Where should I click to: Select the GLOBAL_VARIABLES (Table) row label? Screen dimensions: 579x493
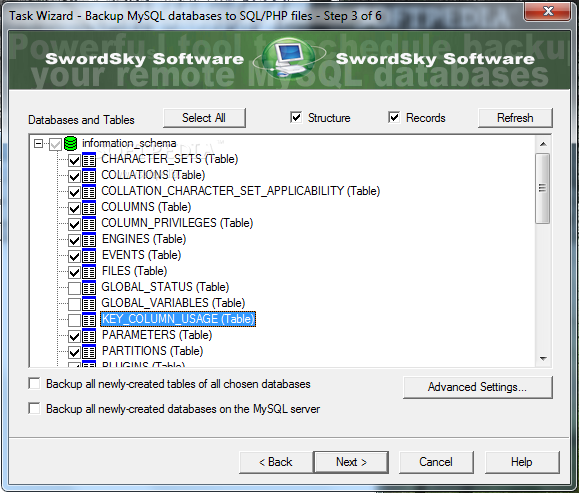[174, 303]
